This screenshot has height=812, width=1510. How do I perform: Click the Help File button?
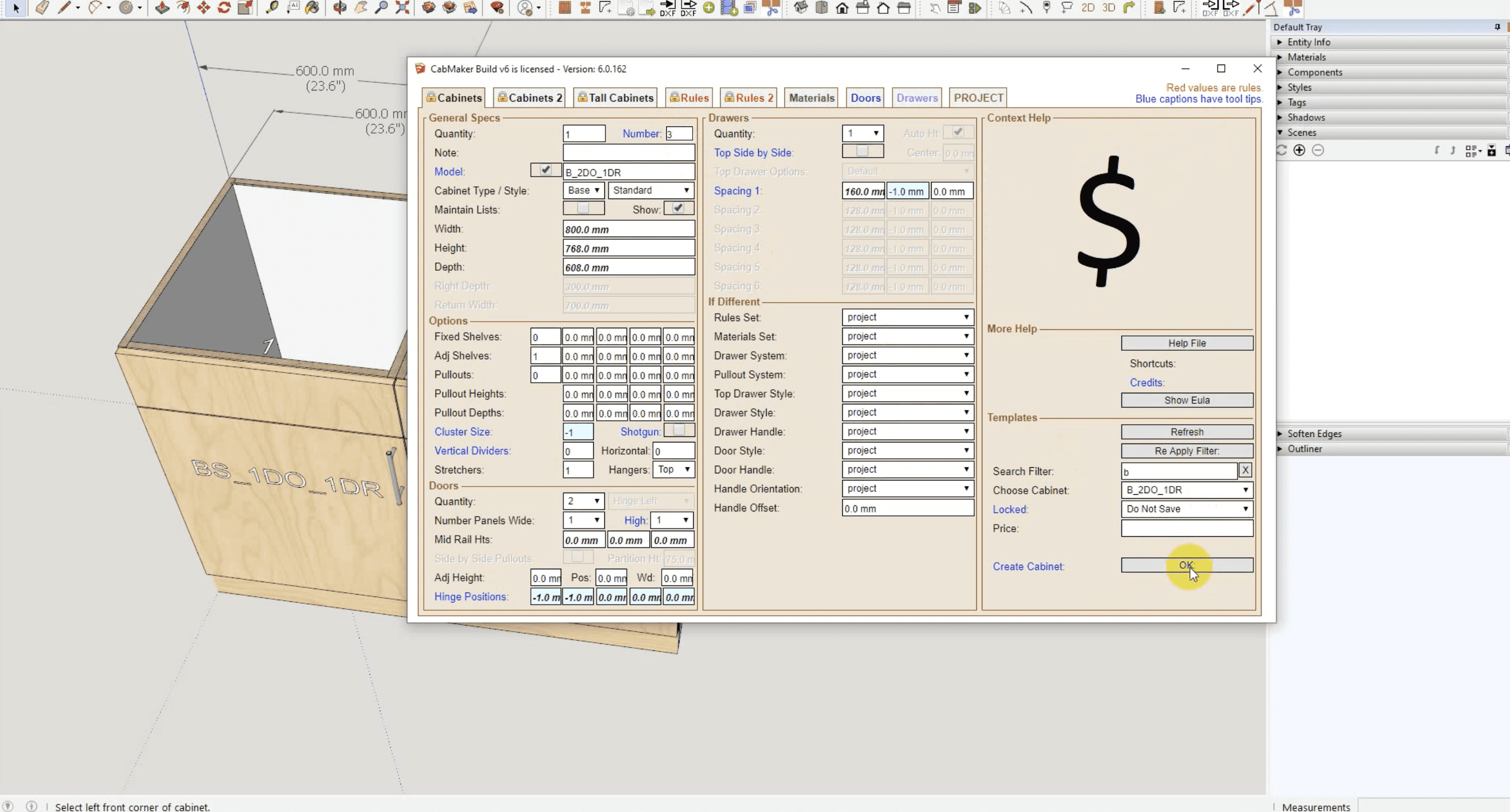point(1187,343)
